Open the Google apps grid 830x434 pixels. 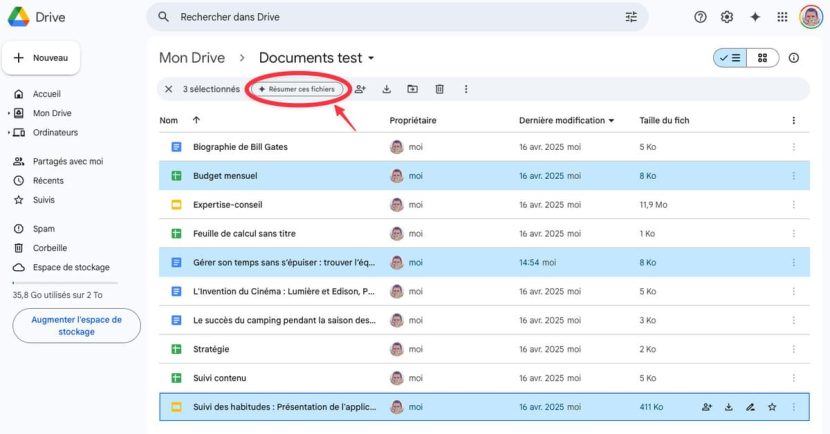[x=782, y=17]
